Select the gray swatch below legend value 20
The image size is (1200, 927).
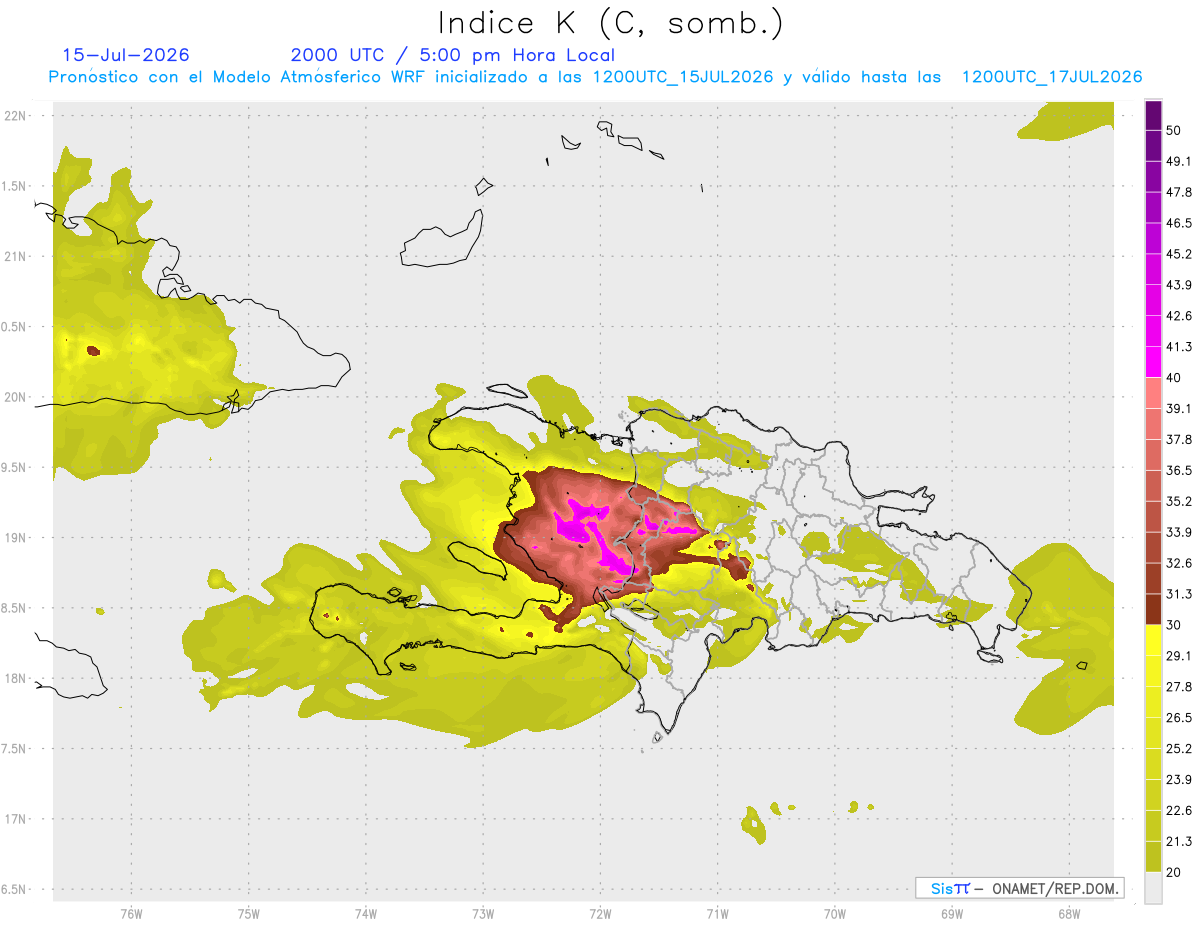[x=1154, y=888]
